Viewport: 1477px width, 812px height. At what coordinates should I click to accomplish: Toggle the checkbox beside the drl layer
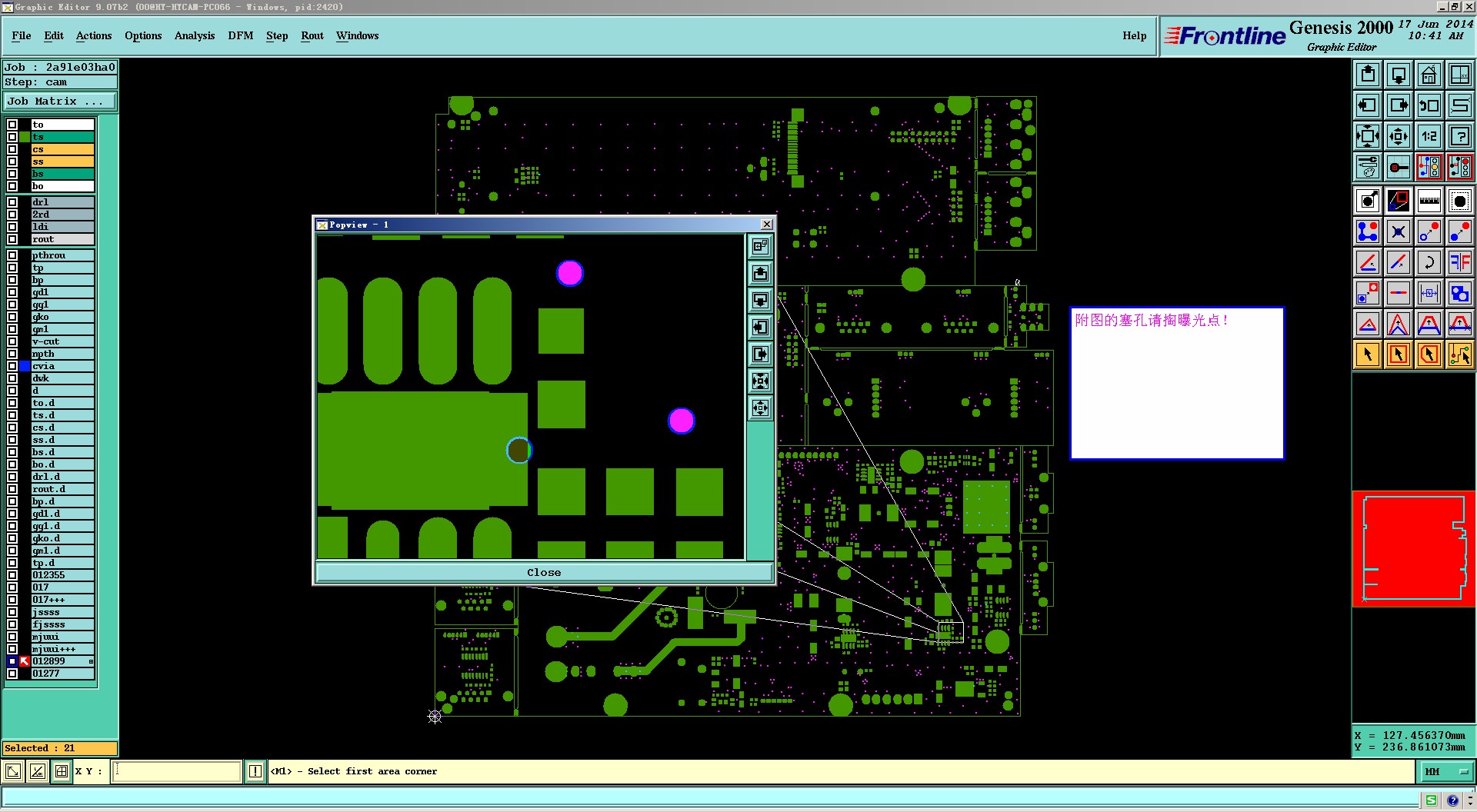pos(12,202)
